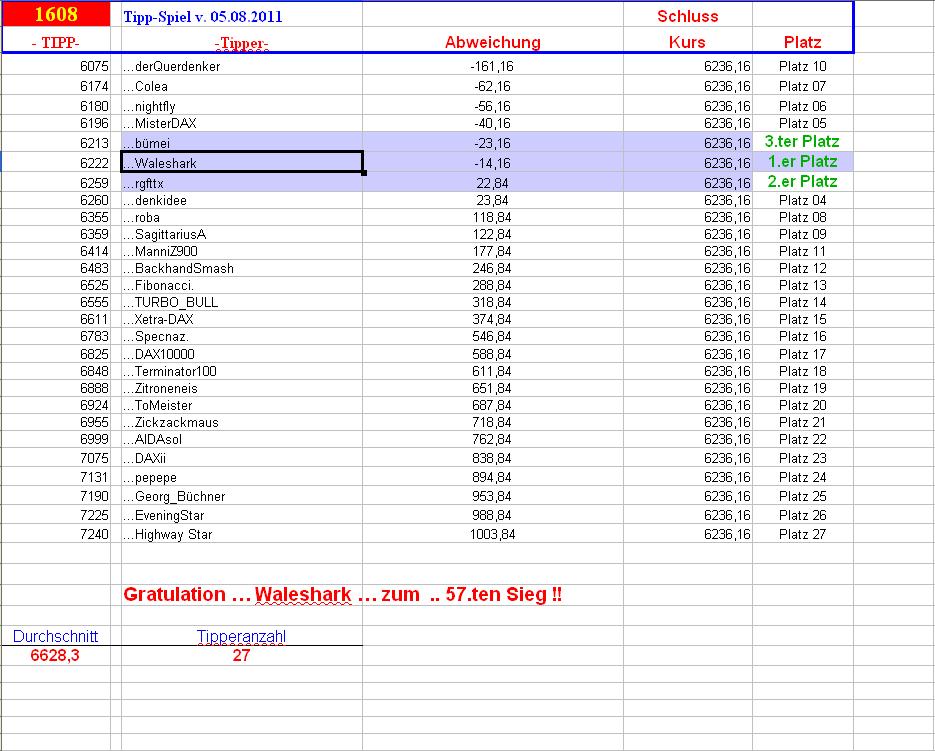Select 'Platz 06' cell
The height and width of the screenshot is (751, 935).
point(803,106)
